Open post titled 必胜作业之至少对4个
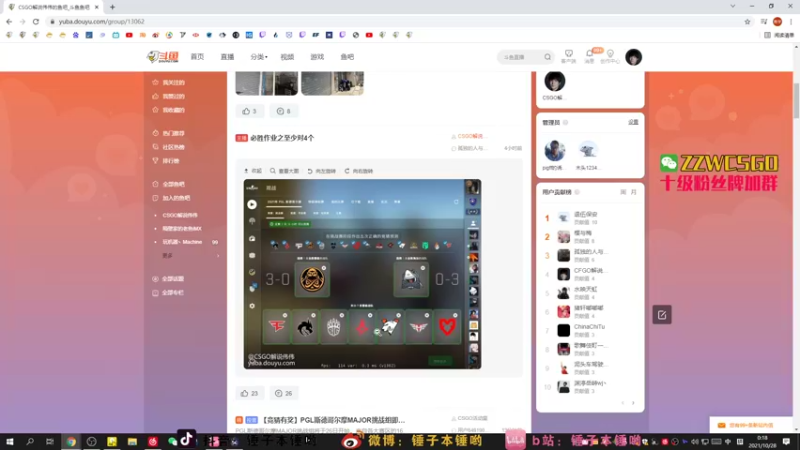The image size is (800, 450). (282, 138)
